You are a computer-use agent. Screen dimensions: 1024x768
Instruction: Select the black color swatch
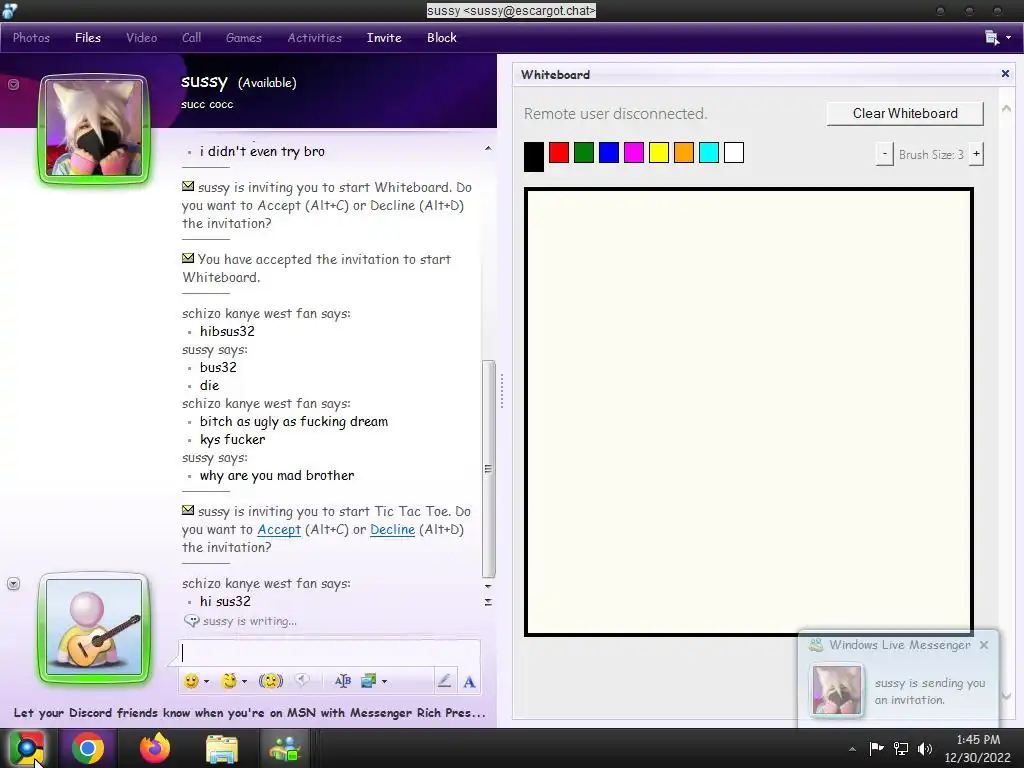click(534, 157)
